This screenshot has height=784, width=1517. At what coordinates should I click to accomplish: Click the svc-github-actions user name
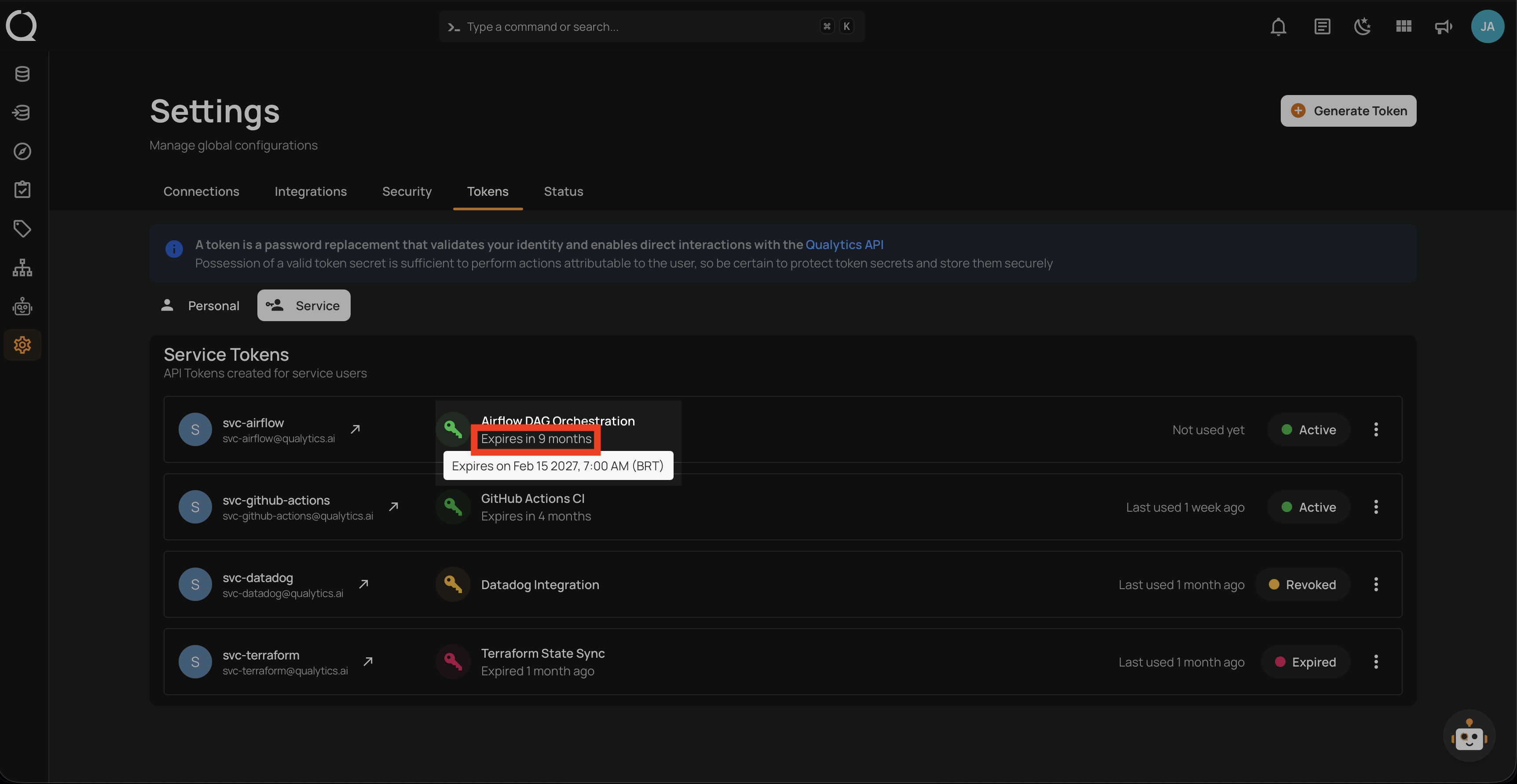276,500
